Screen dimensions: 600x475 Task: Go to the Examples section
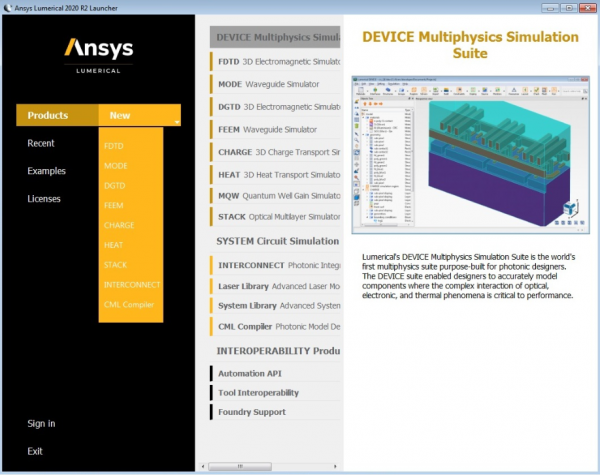tap(46, 171)
